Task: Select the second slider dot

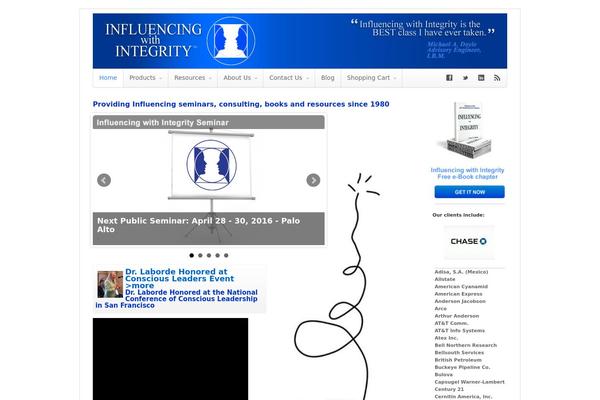Action: point(200,255)
